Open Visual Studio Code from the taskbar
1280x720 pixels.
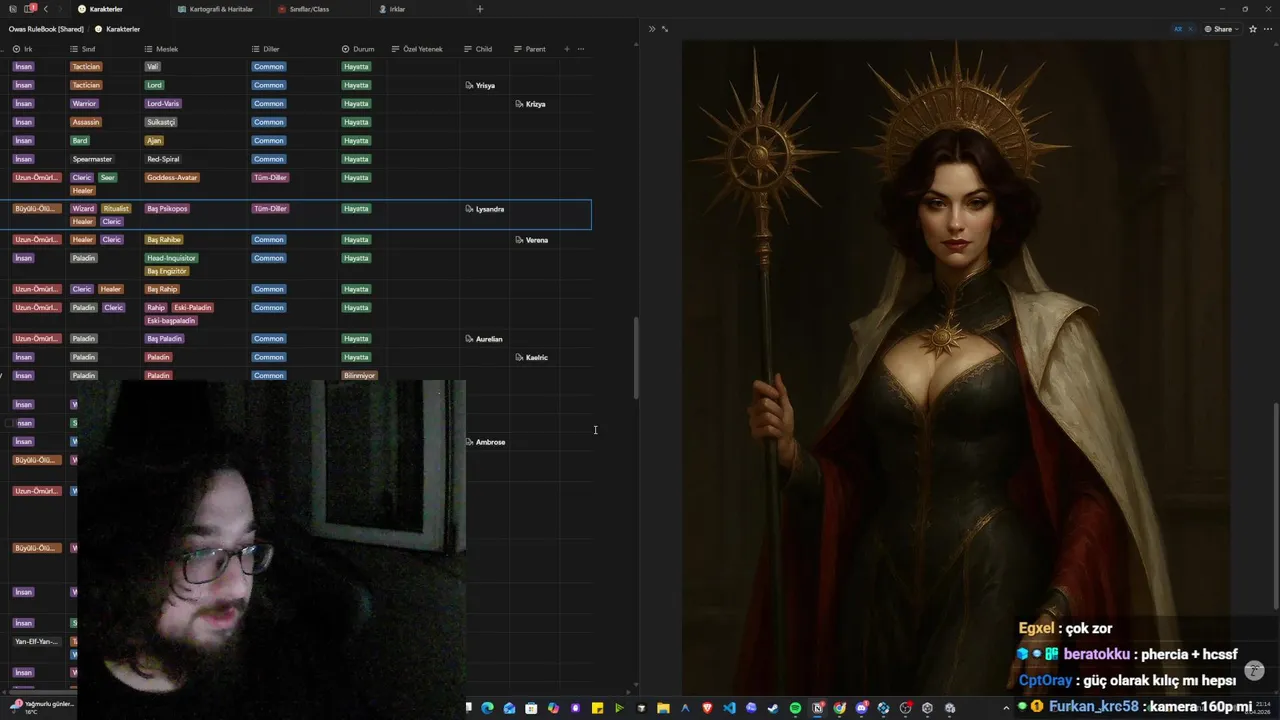[729, 708]
